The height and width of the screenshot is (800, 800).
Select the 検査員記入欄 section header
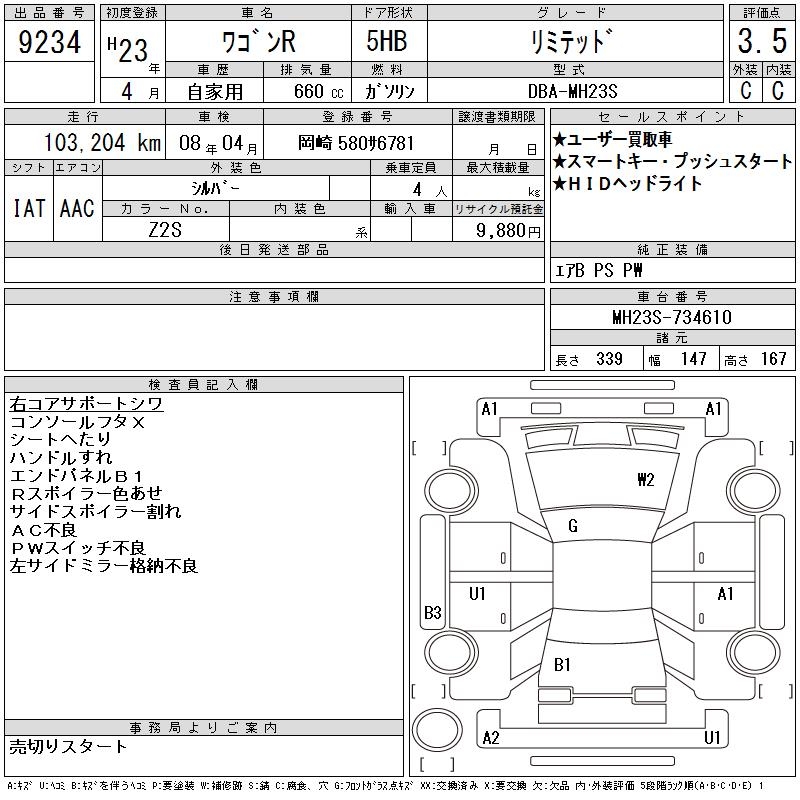[x=204, y=384]
